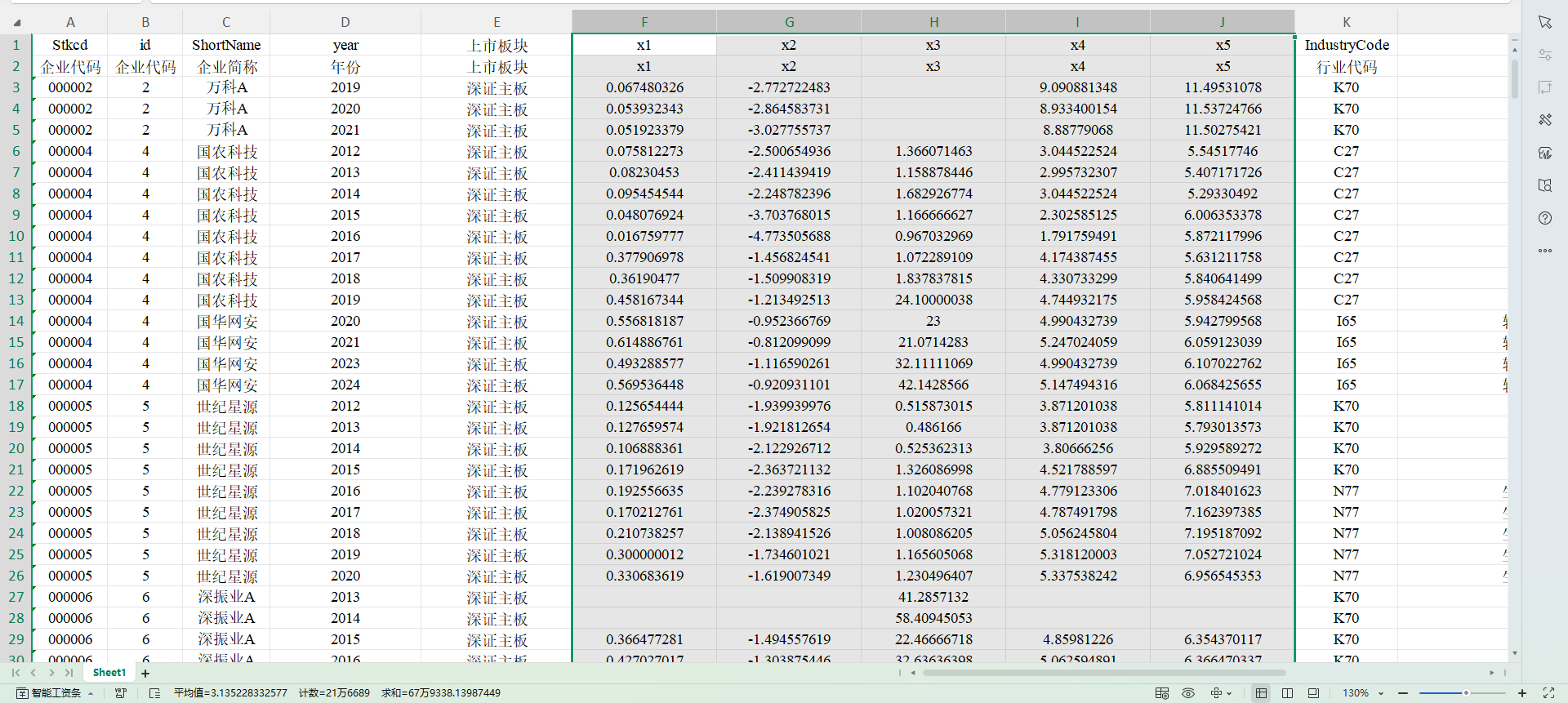Click the zoom out minus button

1403,693
